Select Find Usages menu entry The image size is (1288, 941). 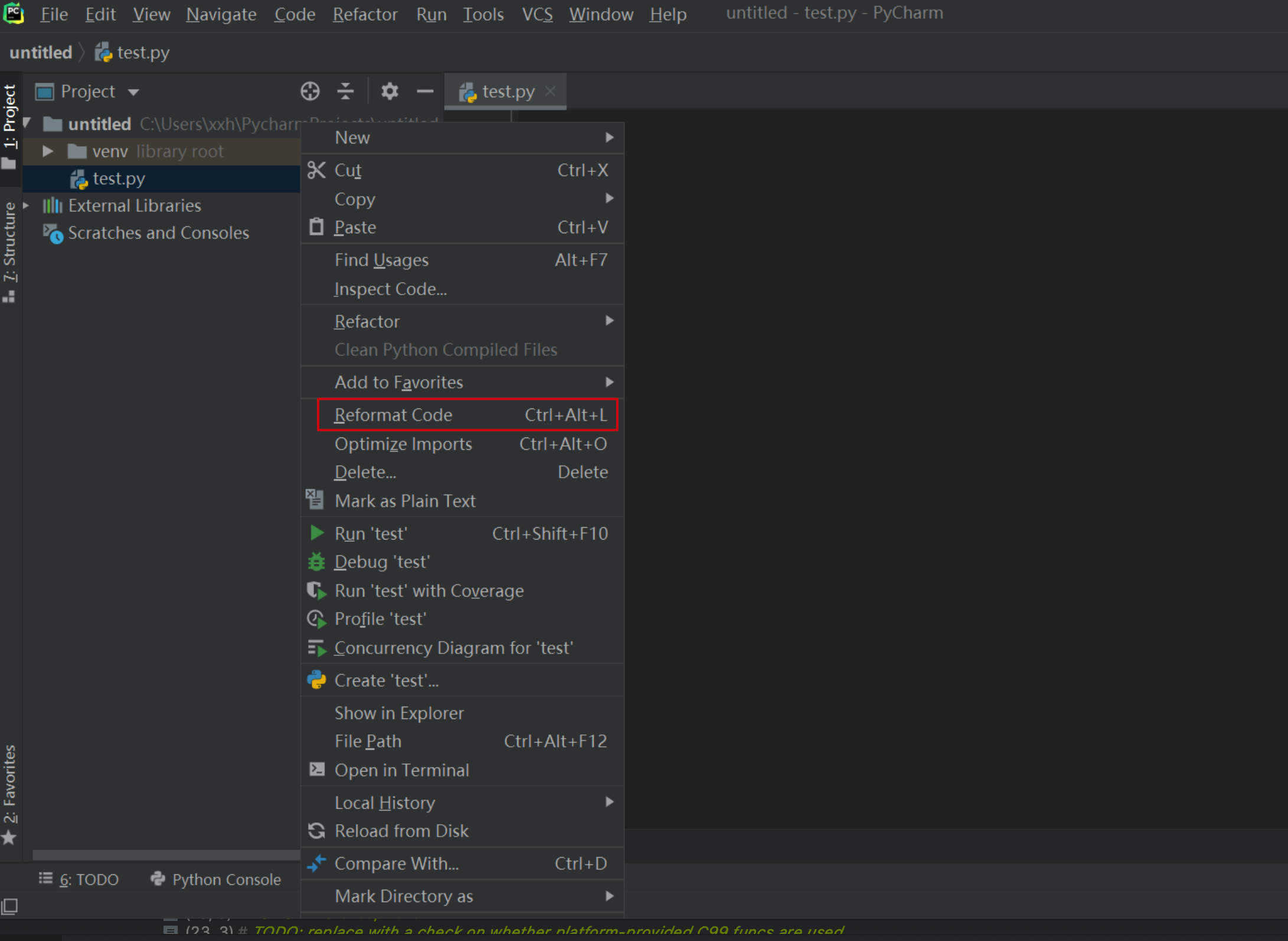click(x=463, y=260)
